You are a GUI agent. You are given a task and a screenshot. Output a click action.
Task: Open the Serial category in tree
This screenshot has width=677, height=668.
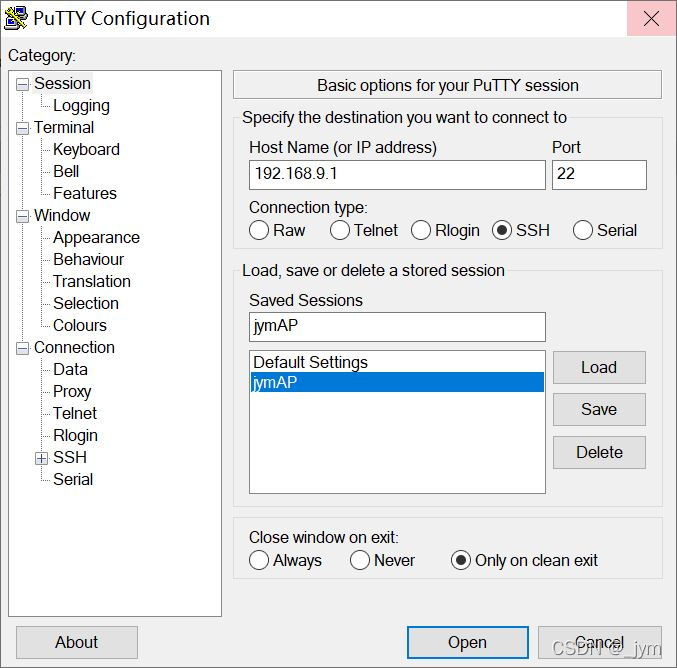pos(73,479)
